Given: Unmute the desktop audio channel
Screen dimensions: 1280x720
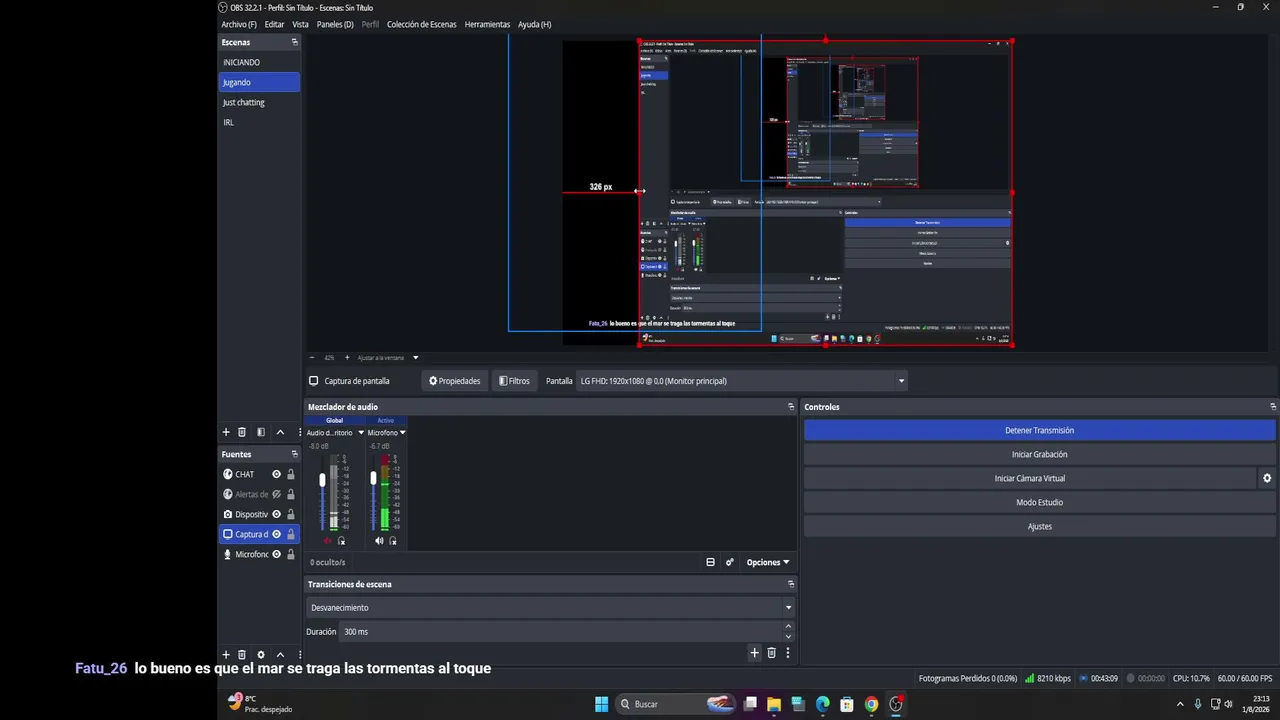Looking at the screenshot, I should [327, 541].
